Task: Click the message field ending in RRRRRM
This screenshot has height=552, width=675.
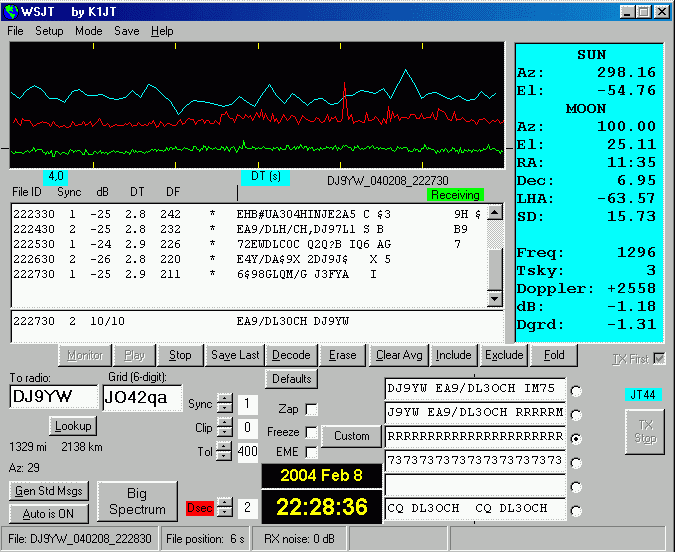Action: [x=475, y=412]
